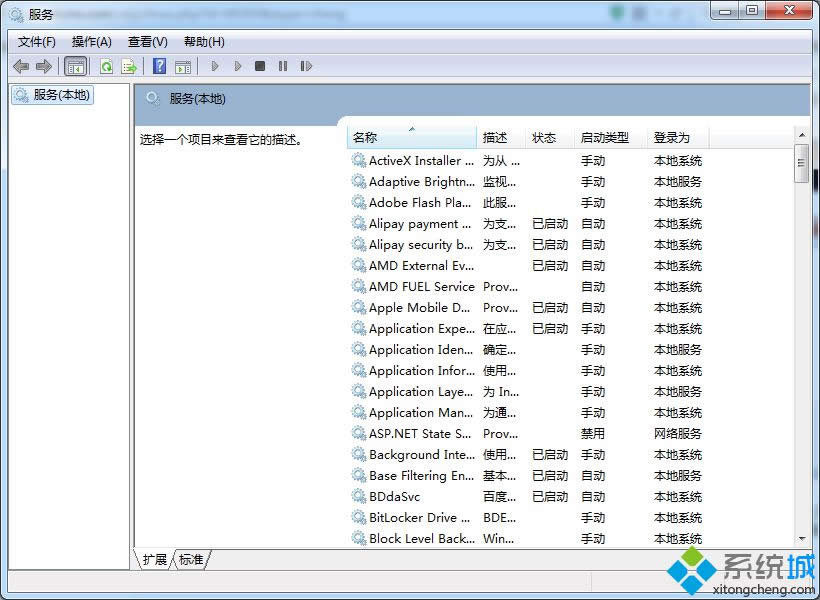Select the Block Level Backup service name
This screenshot has height=600, width=820.
[x=422, y=538]
